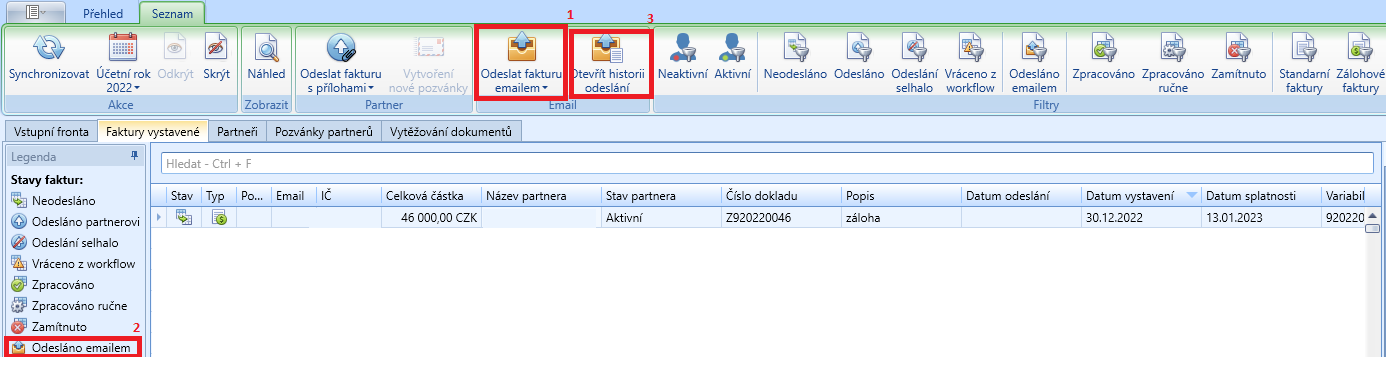
Task: Click the záloha description cell
Action: (901, 217)
